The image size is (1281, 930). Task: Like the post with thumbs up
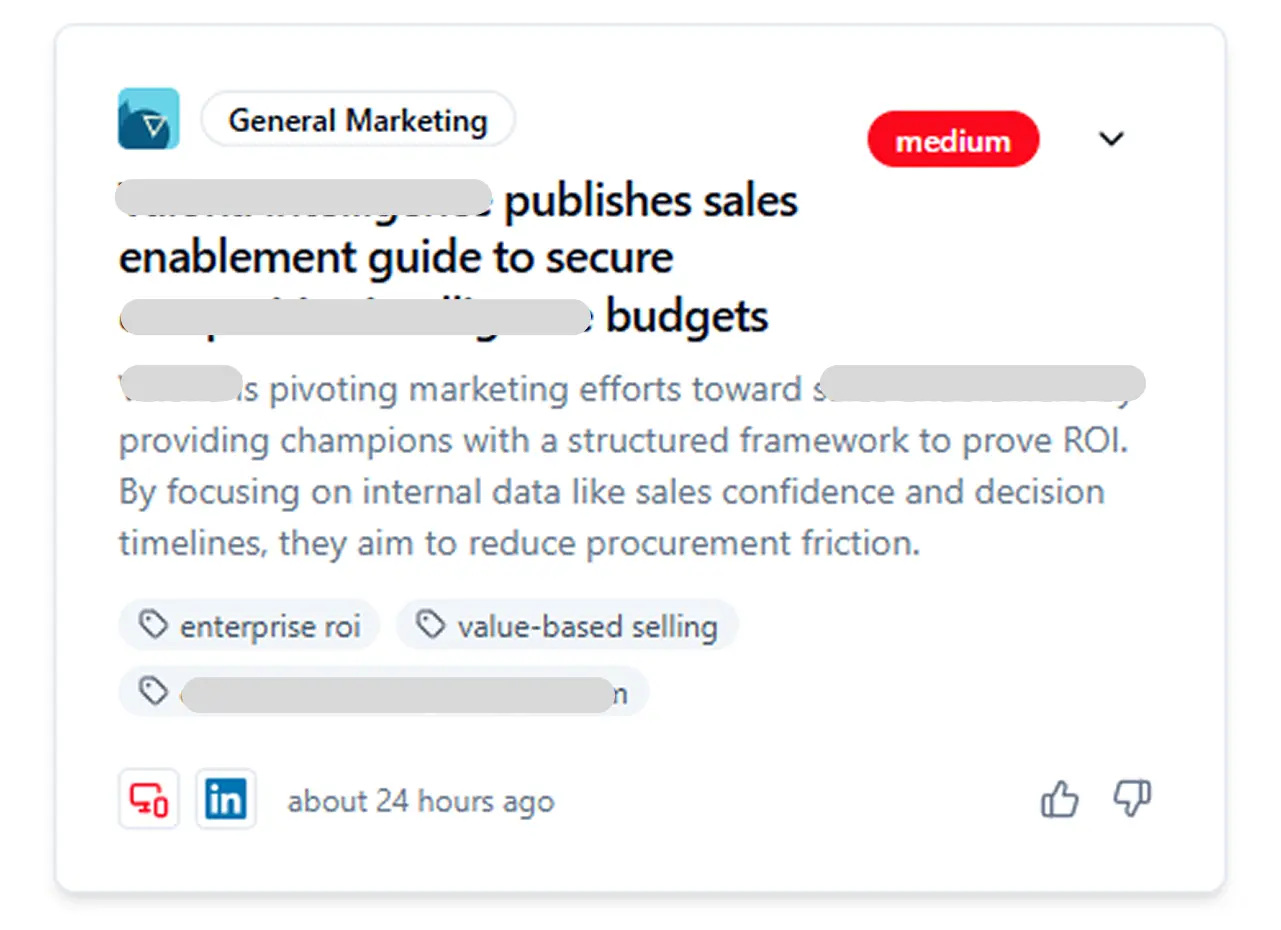click(1060, 800)
